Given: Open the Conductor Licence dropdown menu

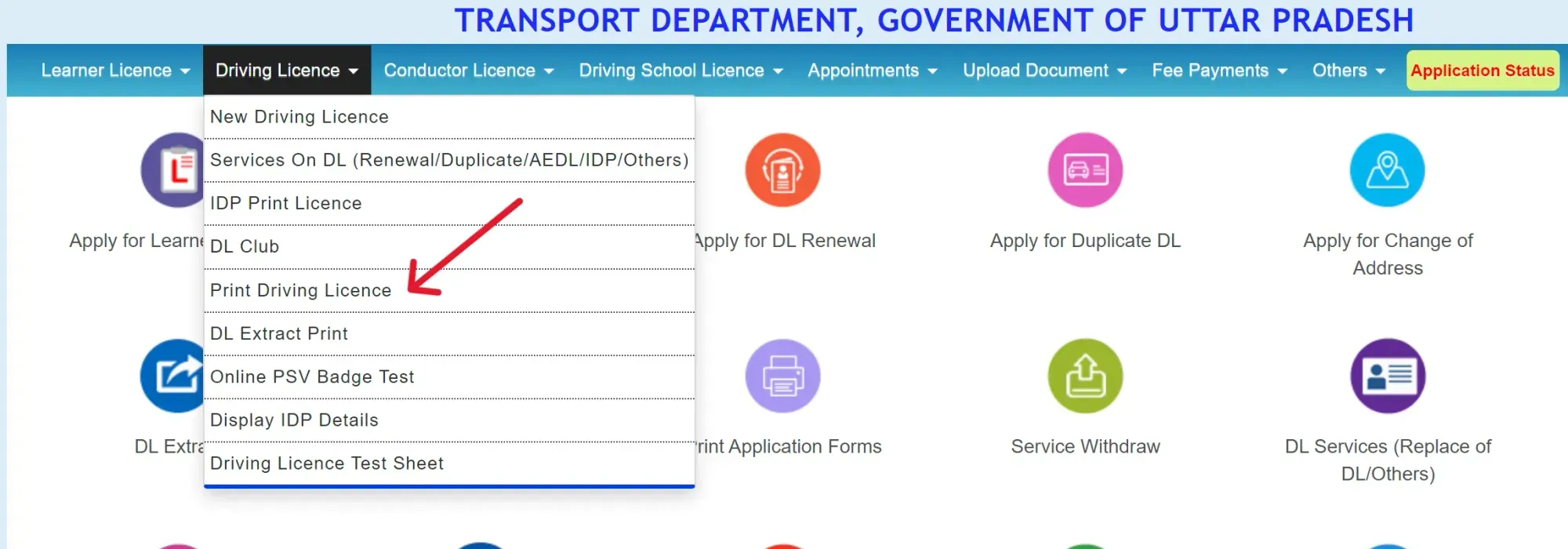Looking at the screenshot, I should pyautogui.click(x=468, y=71).
